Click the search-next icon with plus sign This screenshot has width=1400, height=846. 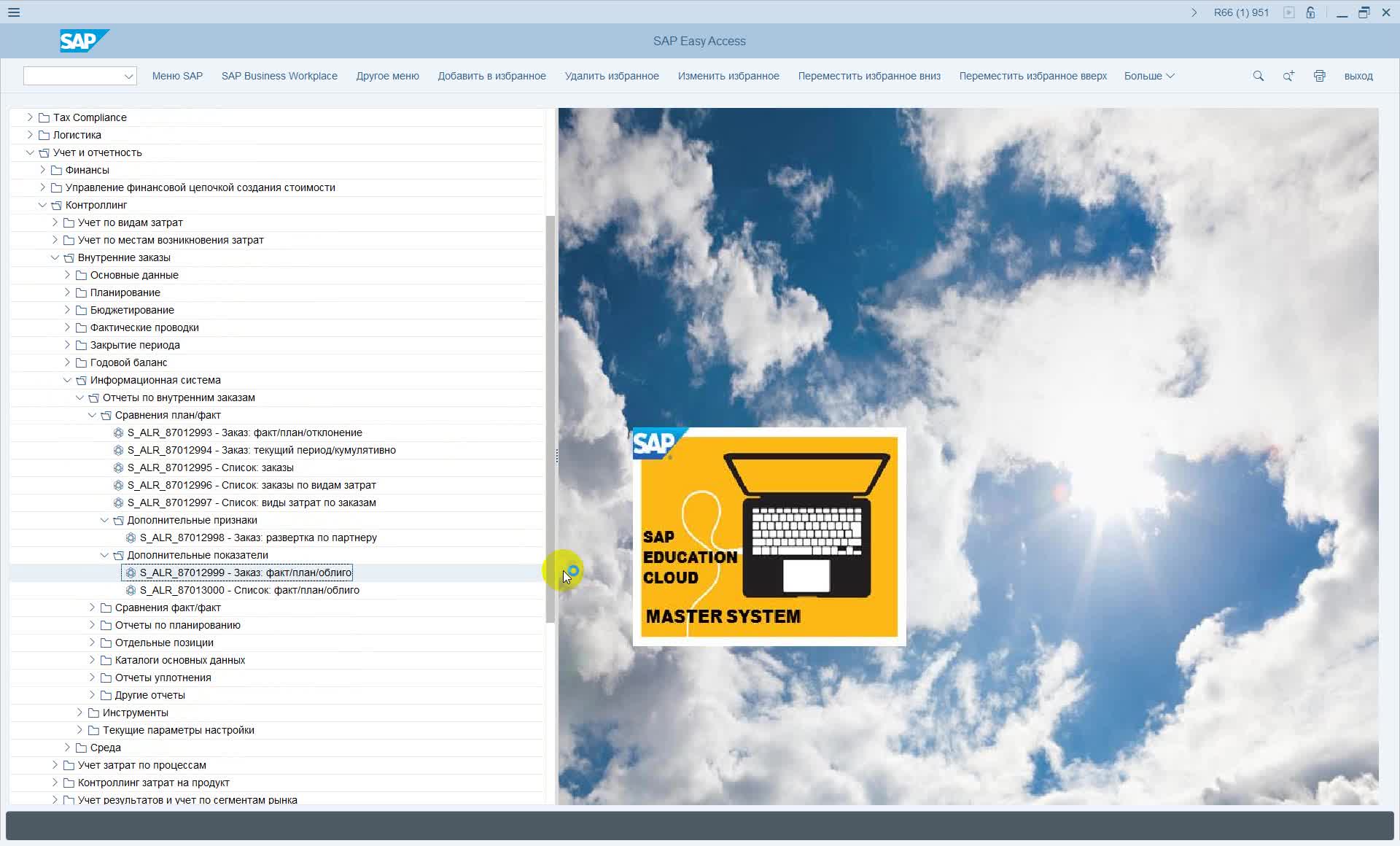pos(1288,76)
